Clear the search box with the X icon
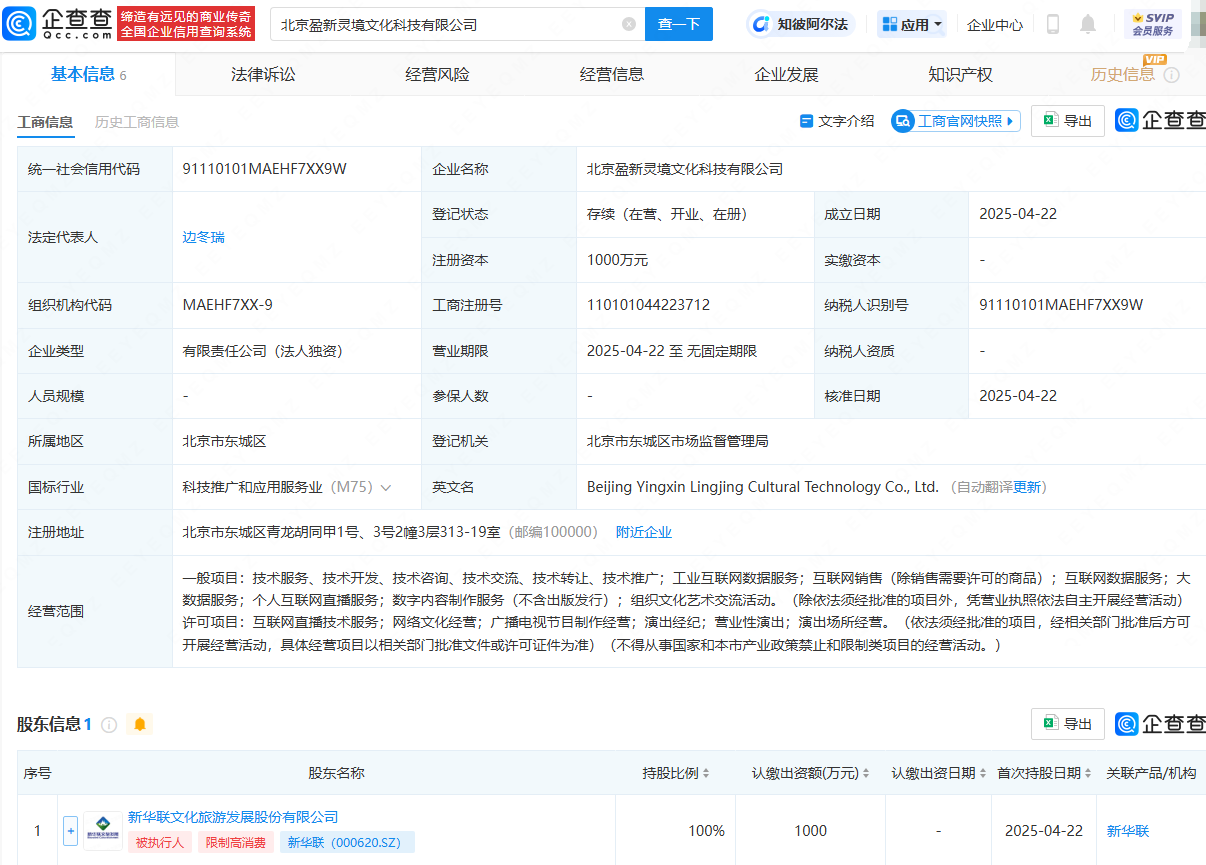Viewport: 1206px width, 865px height. point(629,24)
